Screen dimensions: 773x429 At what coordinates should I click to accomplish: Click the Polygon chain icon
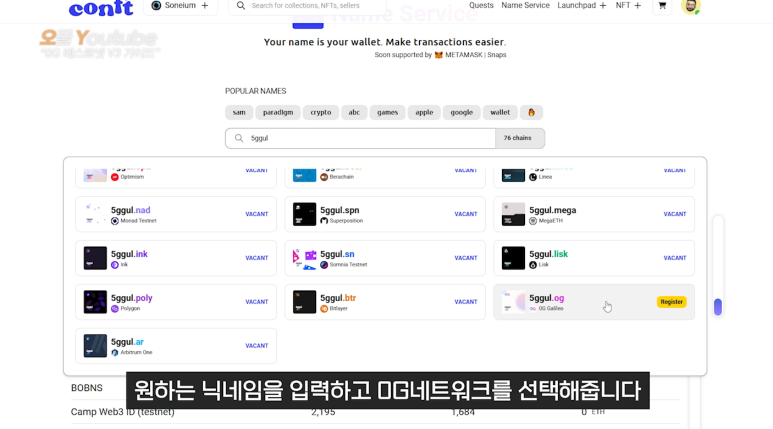(x=115, y=309)
